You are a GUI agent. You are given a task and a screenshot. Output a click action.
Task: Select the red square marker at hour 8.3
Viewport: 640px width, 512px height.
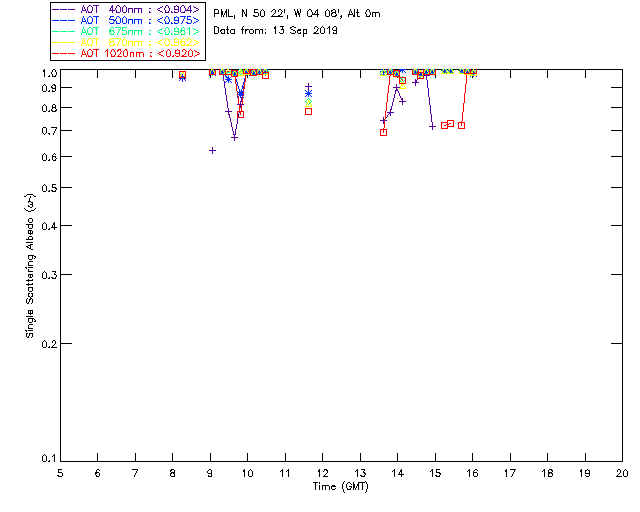point(182,75)
